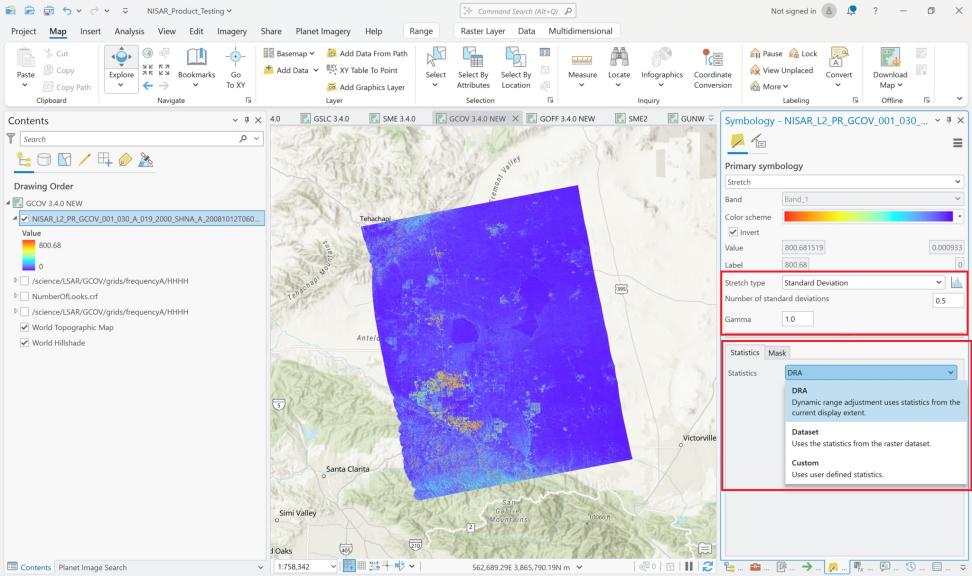The image size is (972, 576).
Task: Click View Unplaced labels
Action: tap(781, 70)
